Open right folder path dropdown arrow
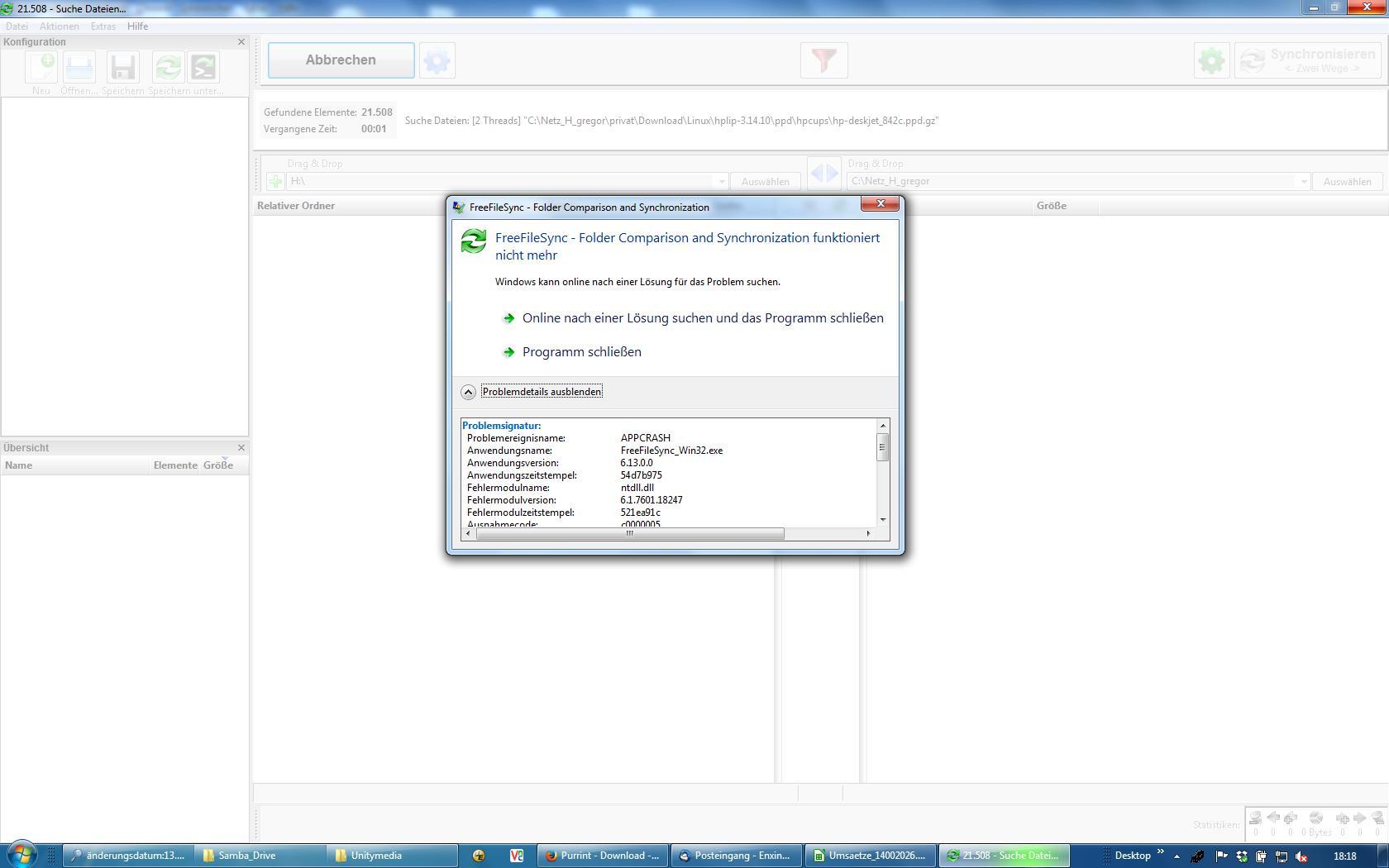1389x868 pixels. click(1304, 181)
